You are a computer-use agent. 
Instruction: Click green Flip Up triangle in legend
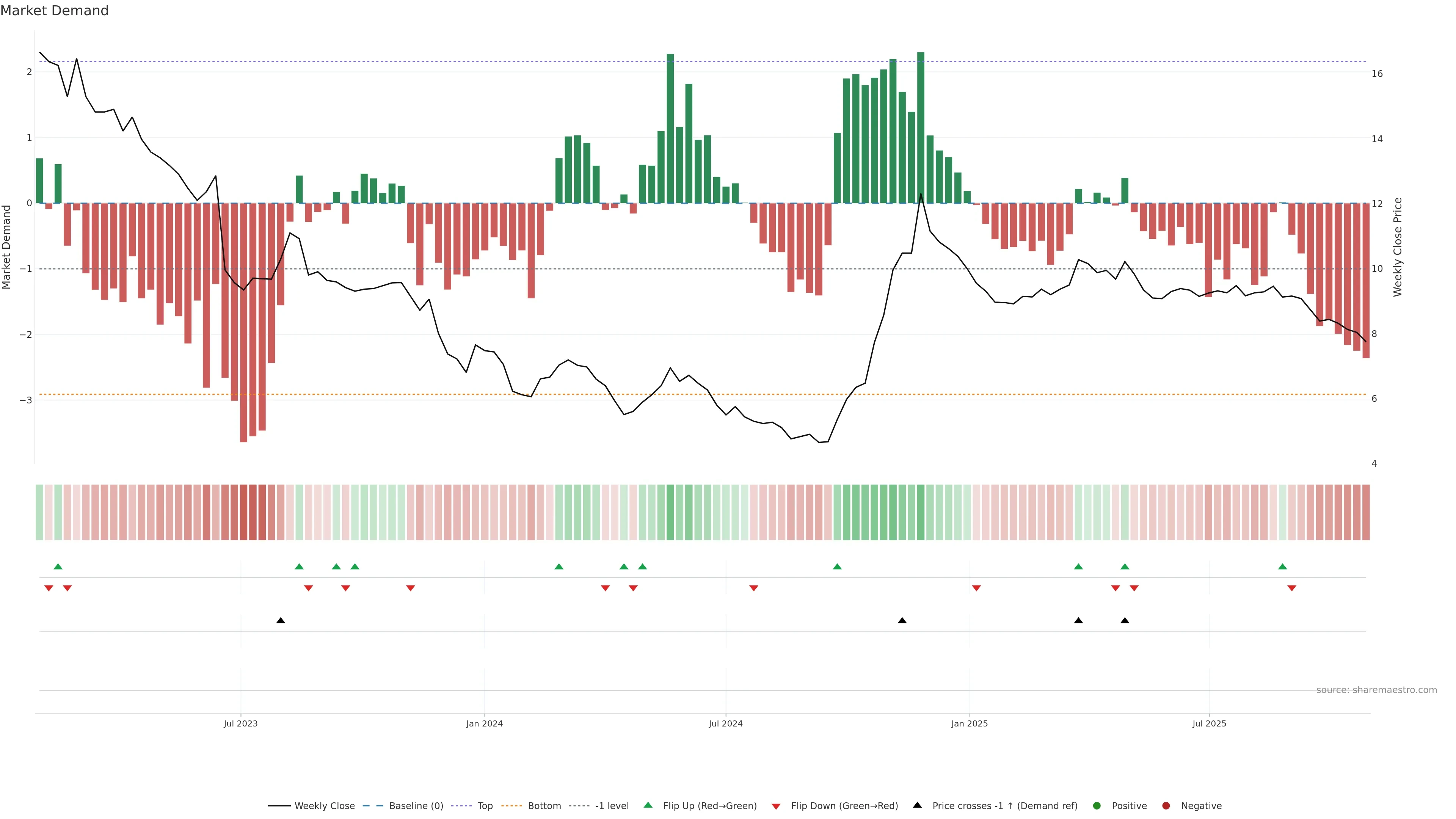tap(648, 805)
